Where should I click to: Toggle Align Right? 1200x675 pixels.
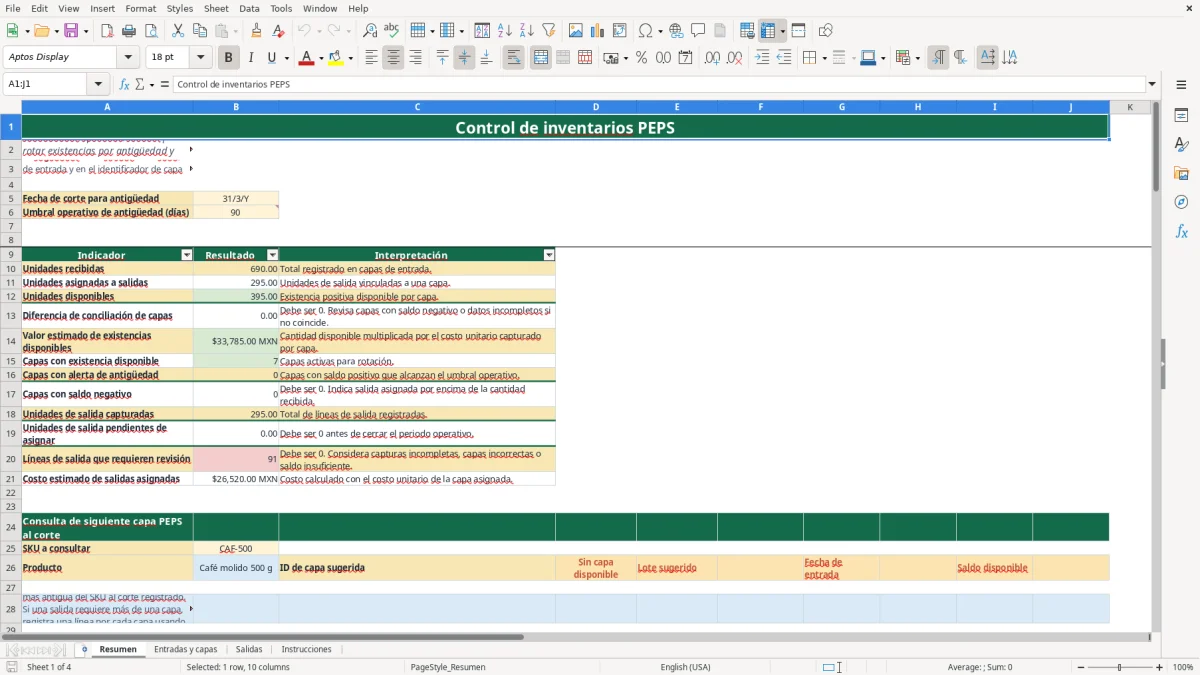pyautogui.click(x=415, y=58)
